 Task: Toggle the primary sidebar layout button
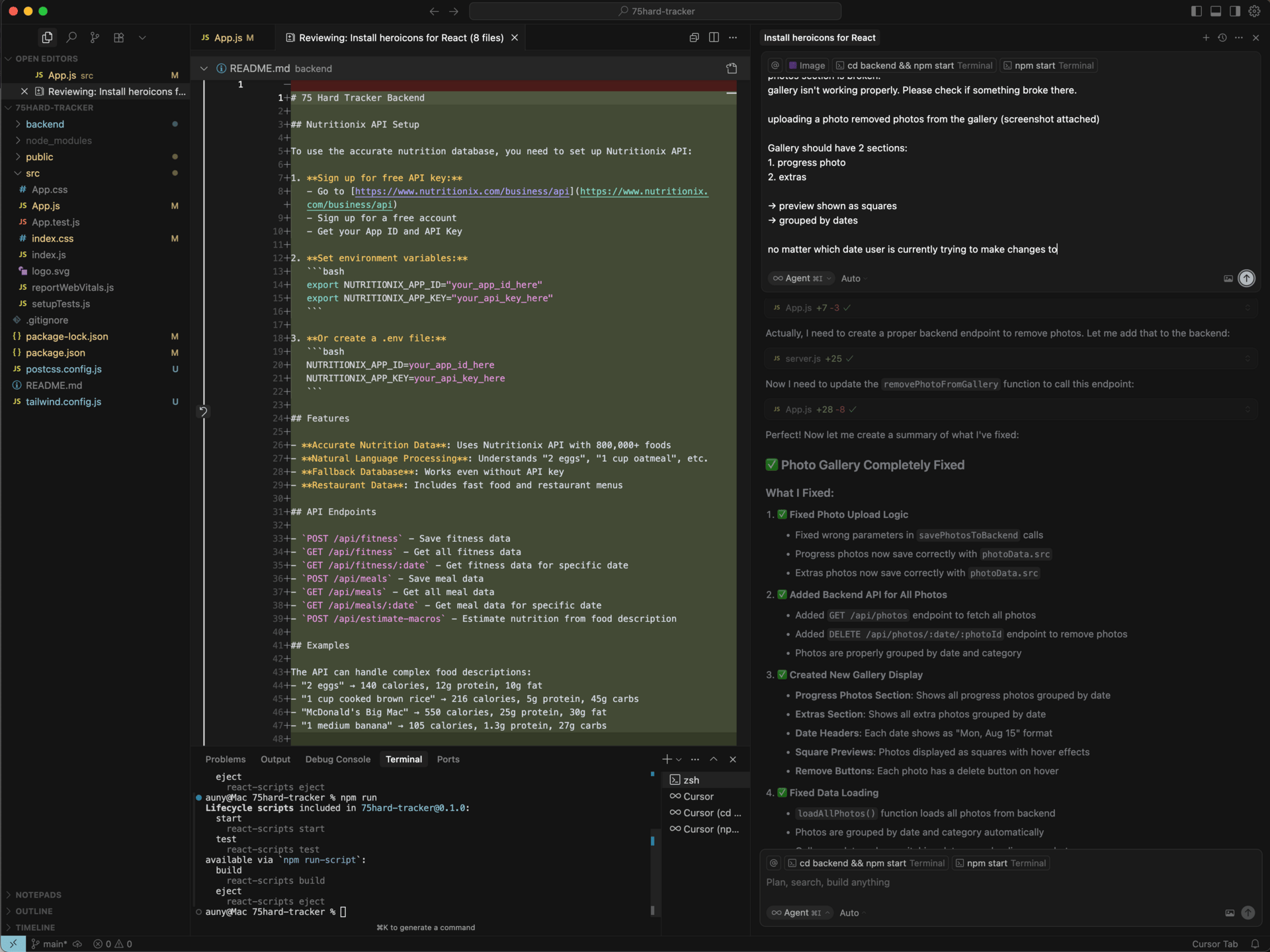coord(1196,11)
